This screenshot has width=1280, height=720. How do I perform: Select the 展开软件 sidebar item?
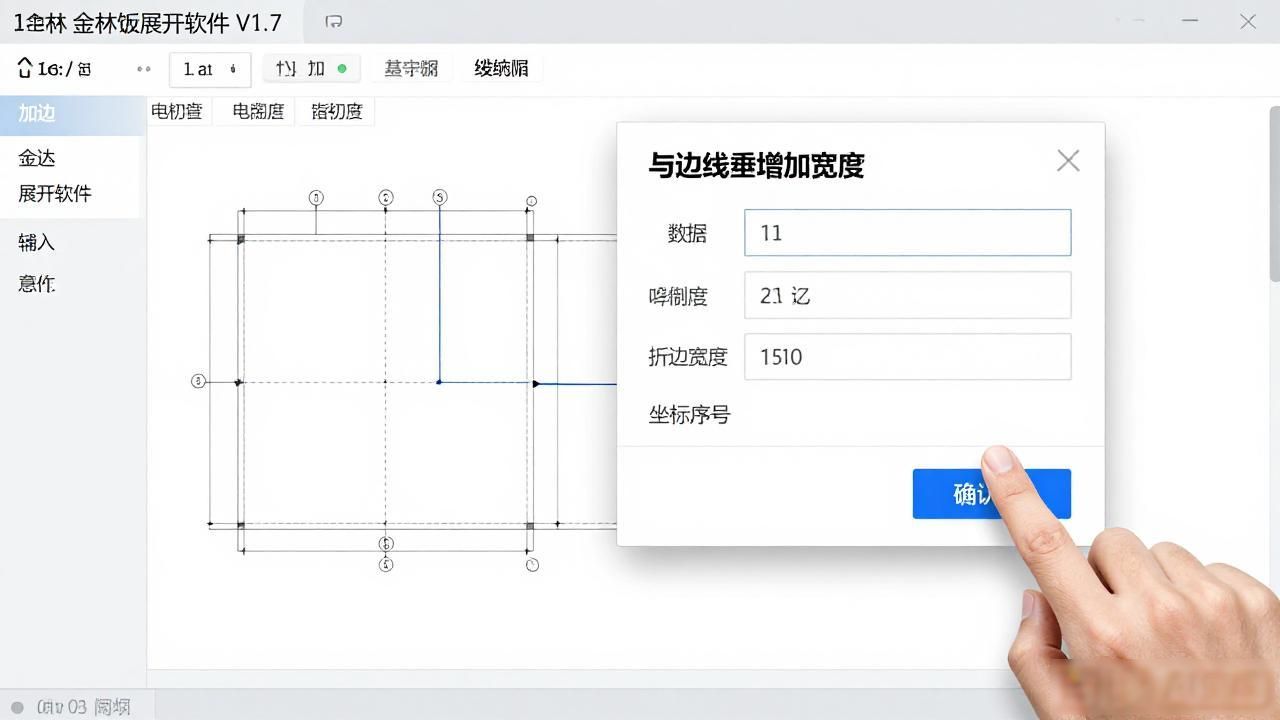pos(55,194)
